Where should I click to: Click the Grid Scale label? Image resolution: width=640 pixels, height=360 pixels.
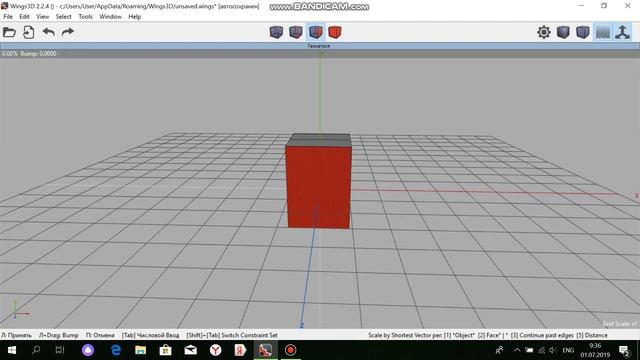[620, 324]
